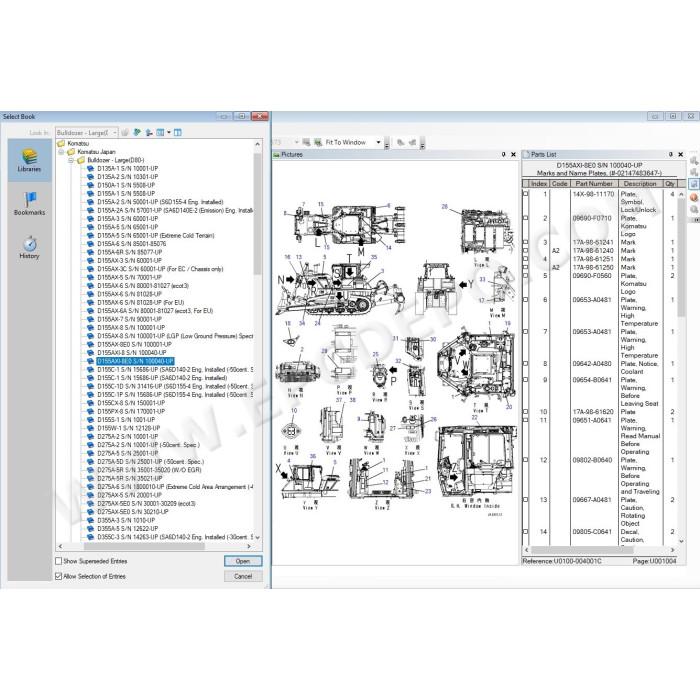The height and width of the screenshot is (700, 700).
Task: Open the Bookmarks section in sidebar
Action: click(x=29, y=204)
